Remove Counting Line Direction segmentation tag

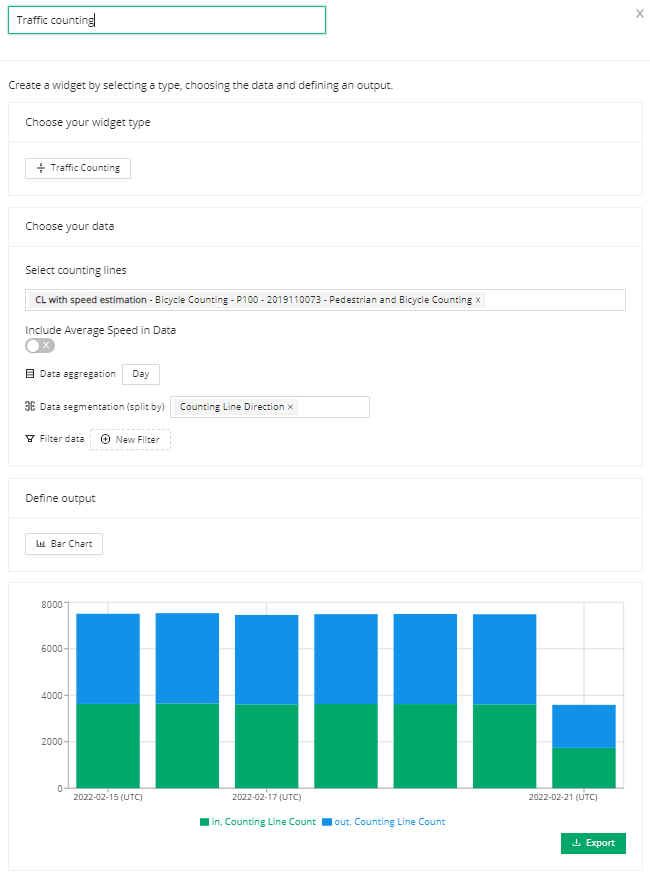click(290, 407)
